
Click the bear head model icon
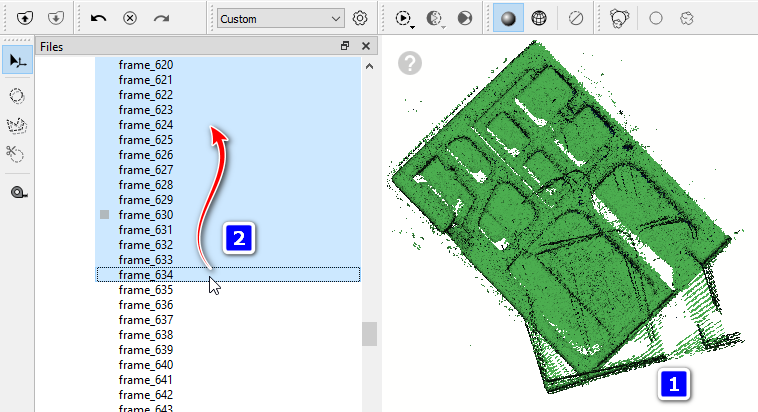click(x=619, y=18)
